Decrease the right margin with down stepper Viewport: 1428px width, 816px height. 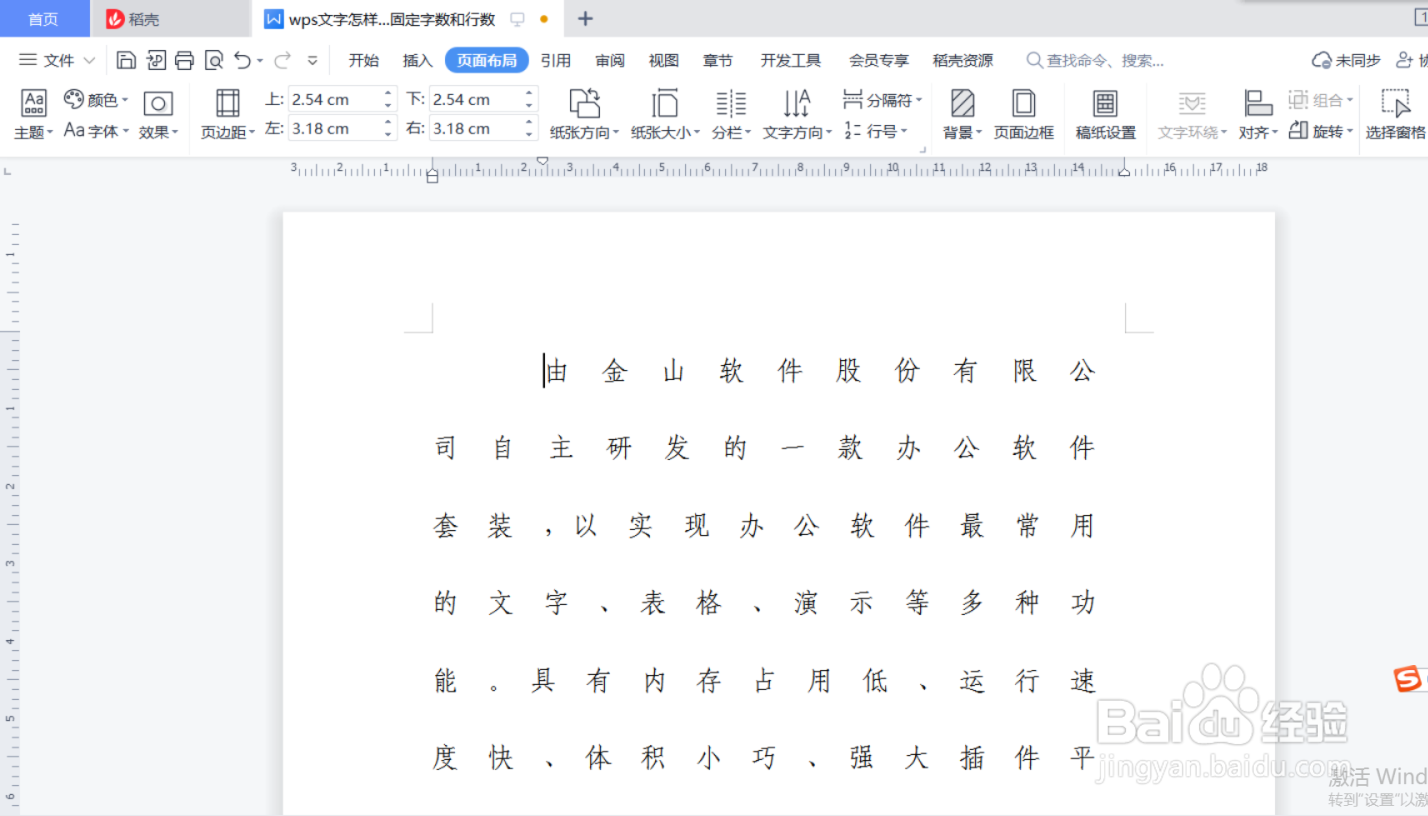[x=530, y=134]
